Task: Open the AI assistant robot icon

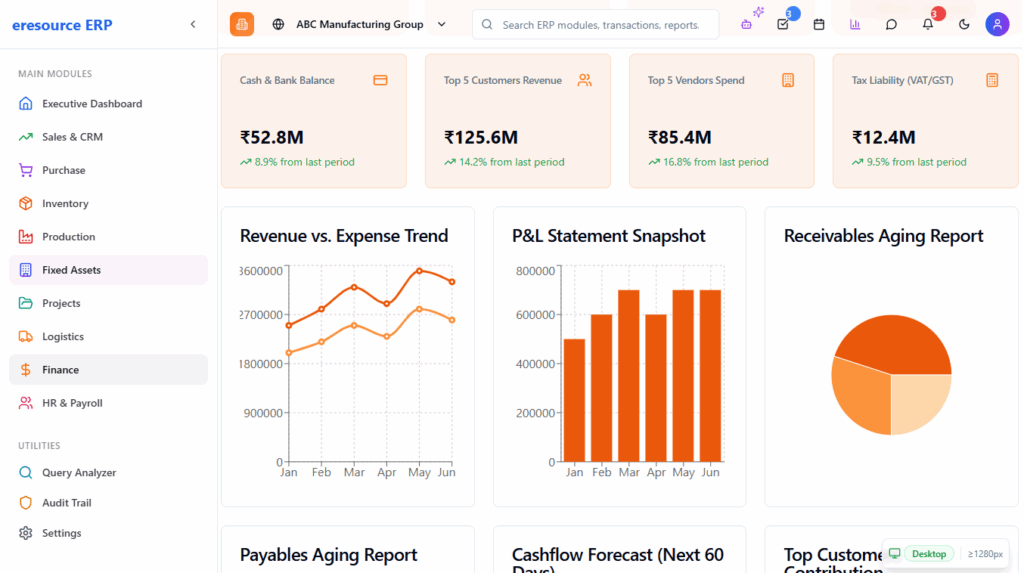Action: click(747, 24)
